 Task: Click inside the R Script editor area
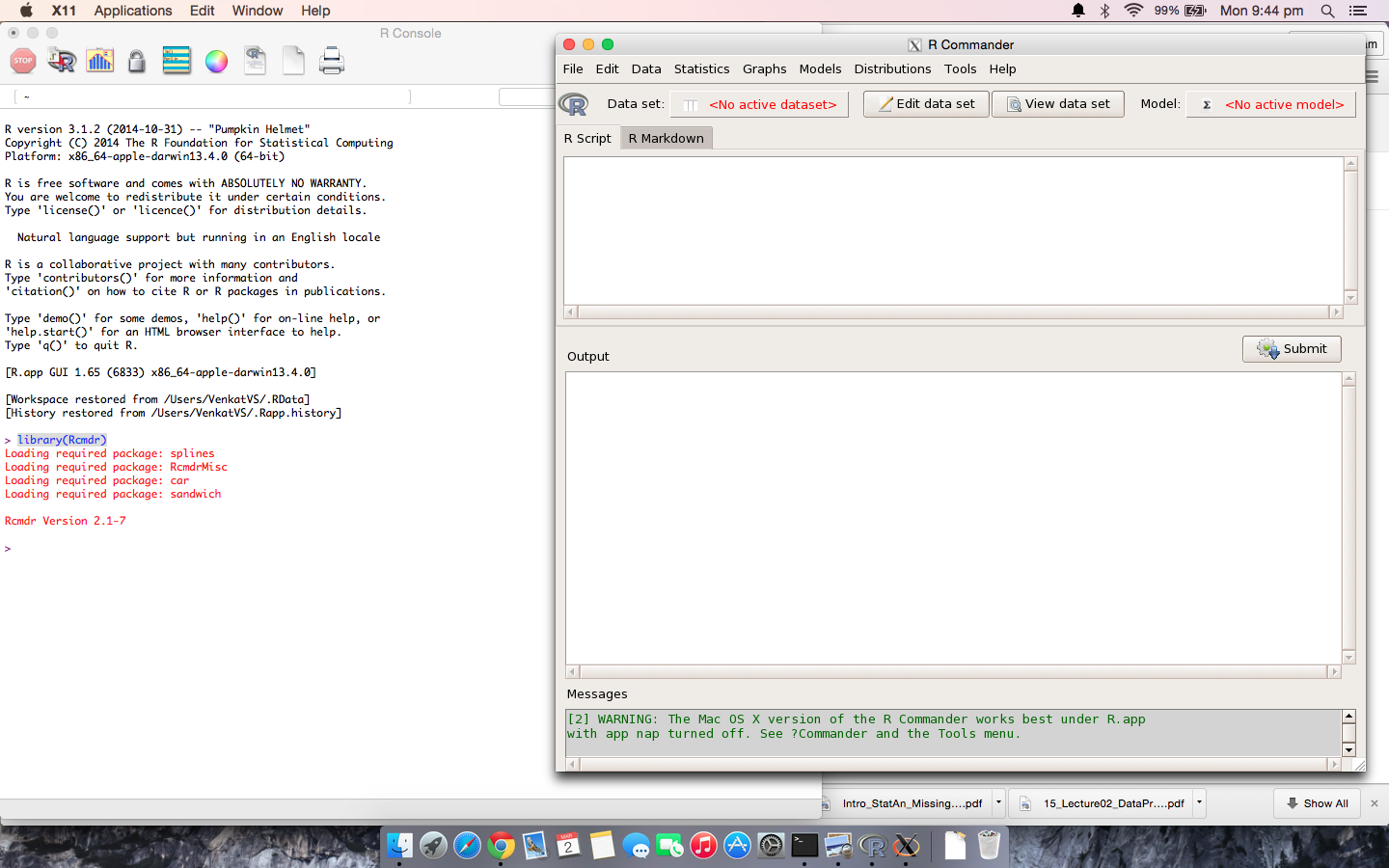[x=953, y=230]
